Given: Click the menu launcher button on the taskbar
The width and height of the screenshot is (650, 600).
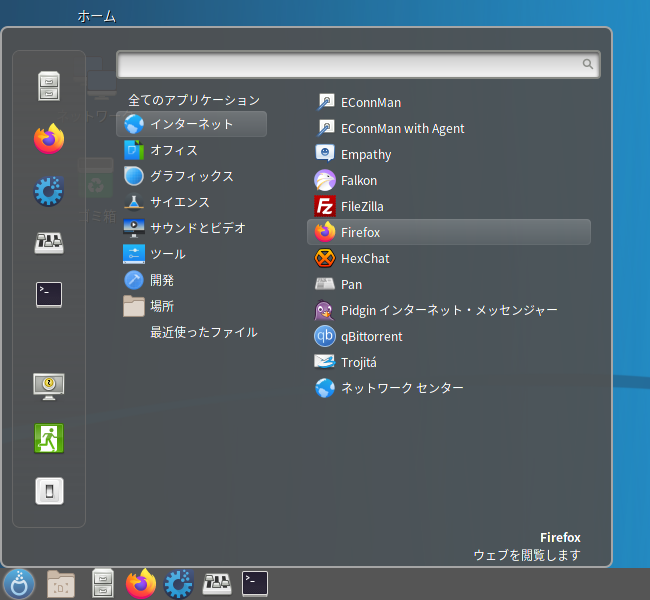Looking at the screenshot, I should tap(19, 584).
